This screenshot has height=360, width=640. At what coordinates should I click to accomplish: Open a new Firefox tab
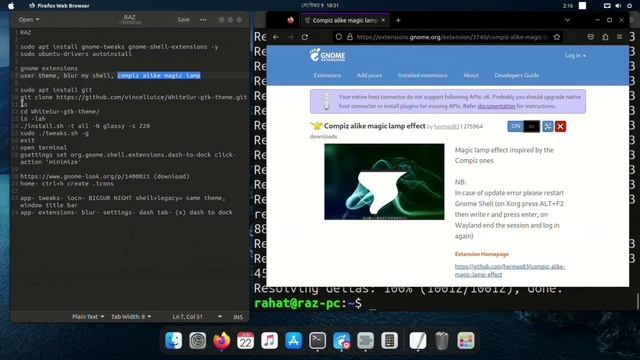(398, 20)
